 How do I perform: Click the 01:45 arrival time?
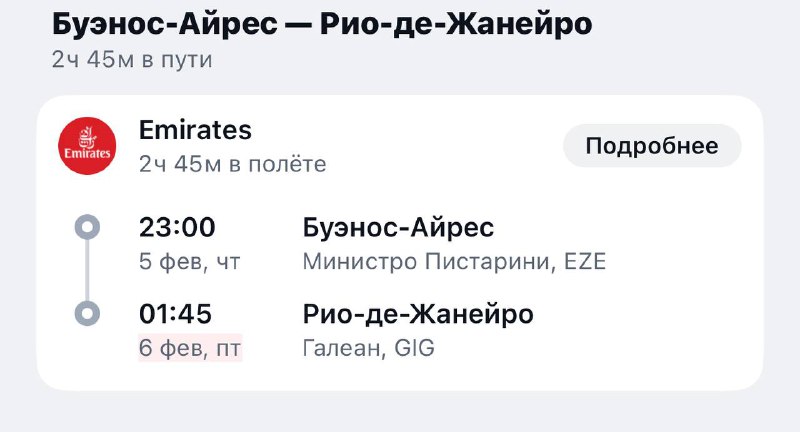coord(175,314)
